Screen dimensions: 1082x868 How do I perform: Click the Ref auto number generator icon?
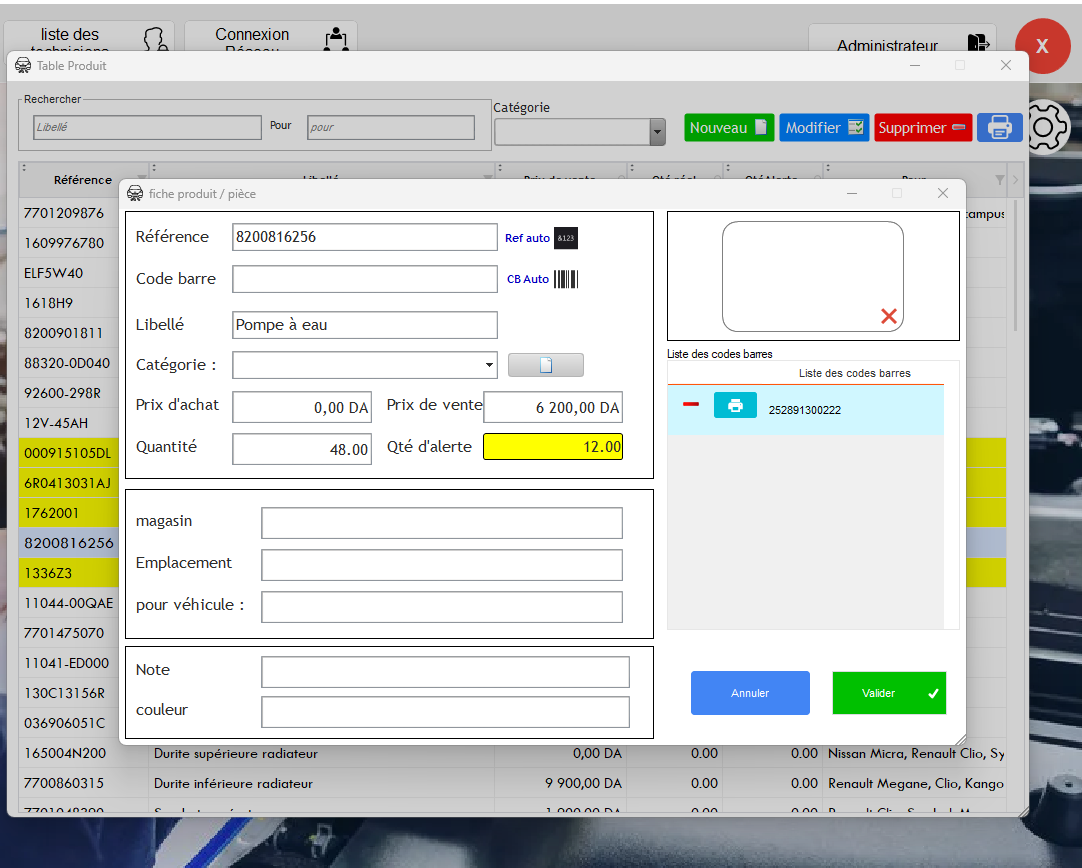pos(566,238)
